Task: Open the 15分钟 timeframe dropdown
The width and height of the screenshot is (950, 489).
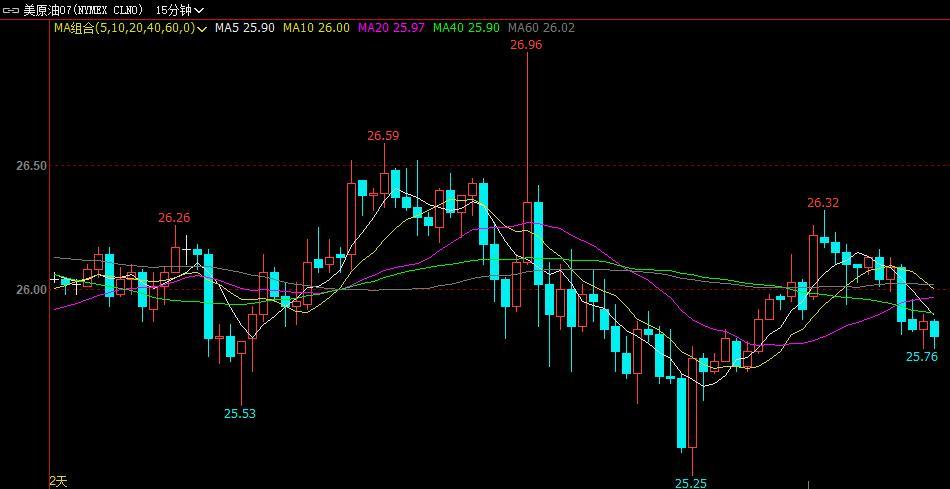Action: tap(179, 10)
